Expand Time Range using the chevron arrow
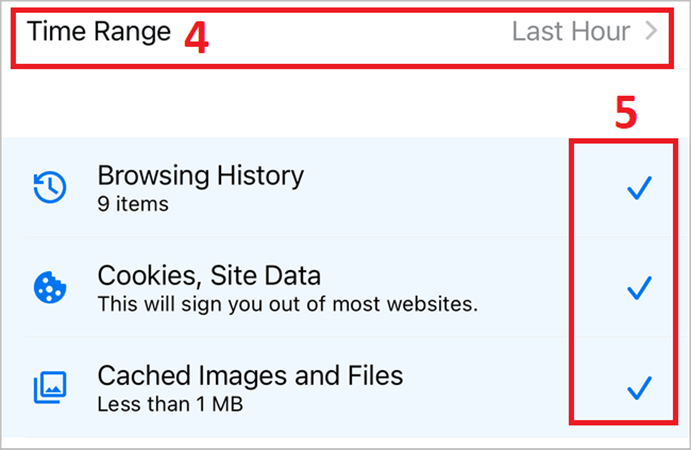This screenshot has width=691, height=450. (x=652, y=32)
